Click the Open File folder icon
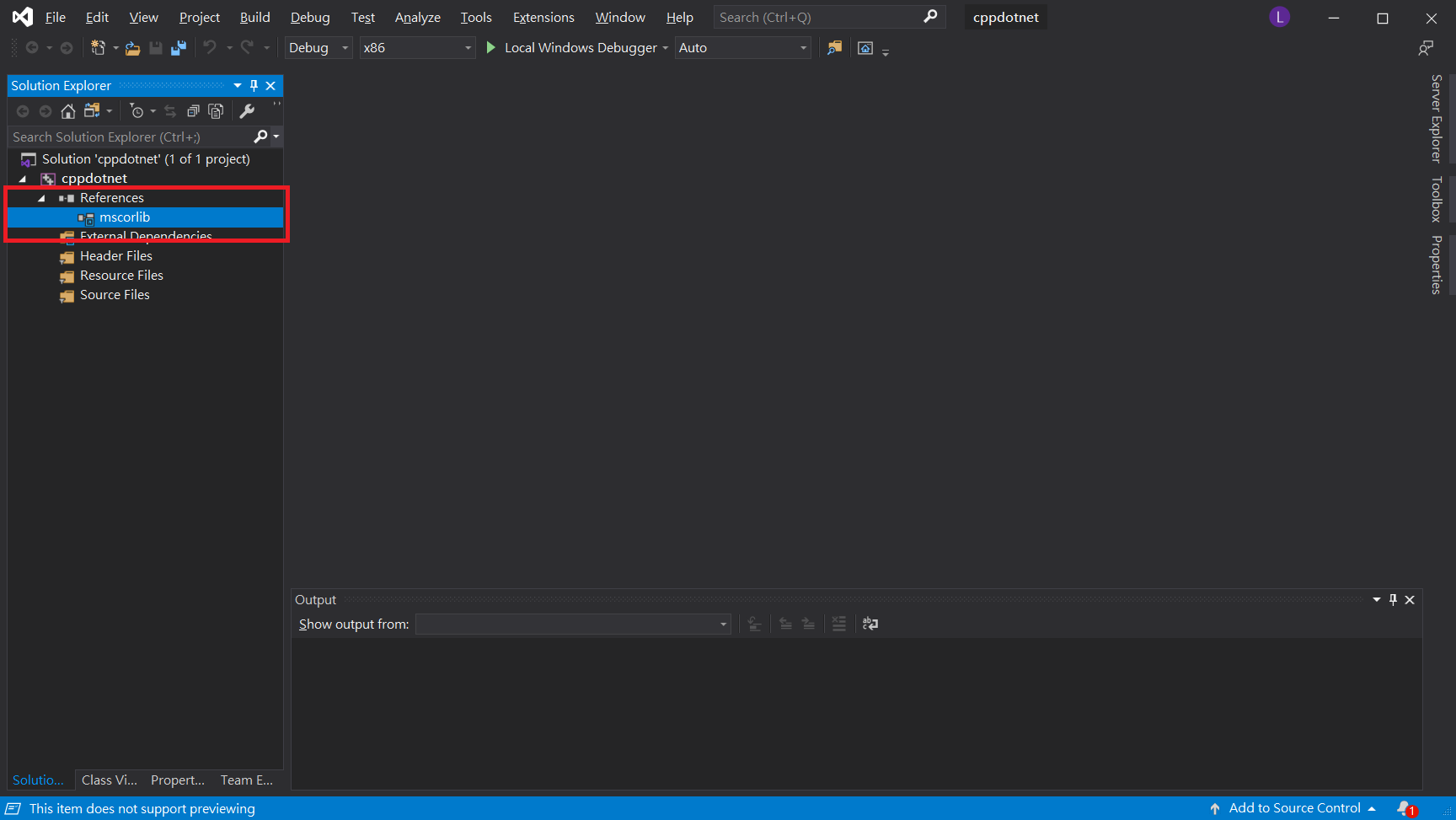1456x820 pixels. coord(132,48)
